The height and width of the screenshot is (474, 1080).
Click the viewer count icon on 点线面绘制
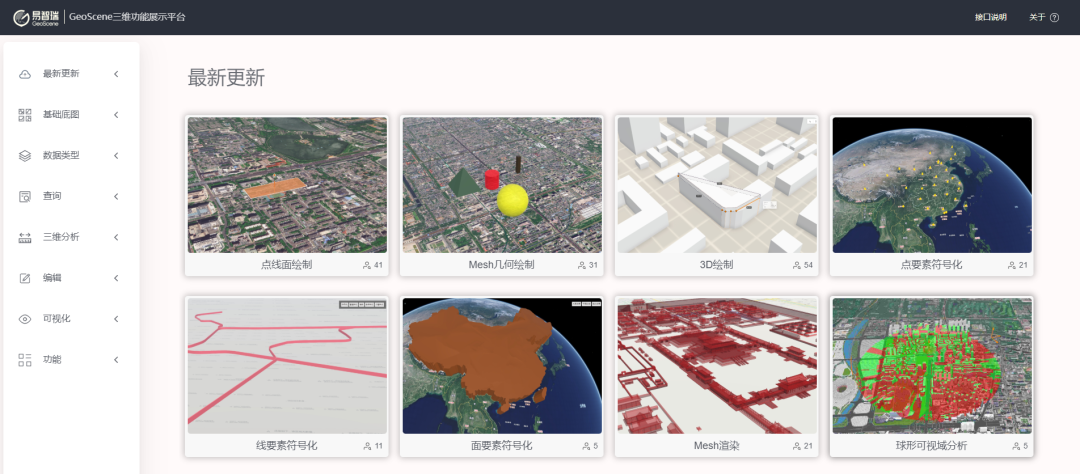pyautogui.click(x=366, y=265)
